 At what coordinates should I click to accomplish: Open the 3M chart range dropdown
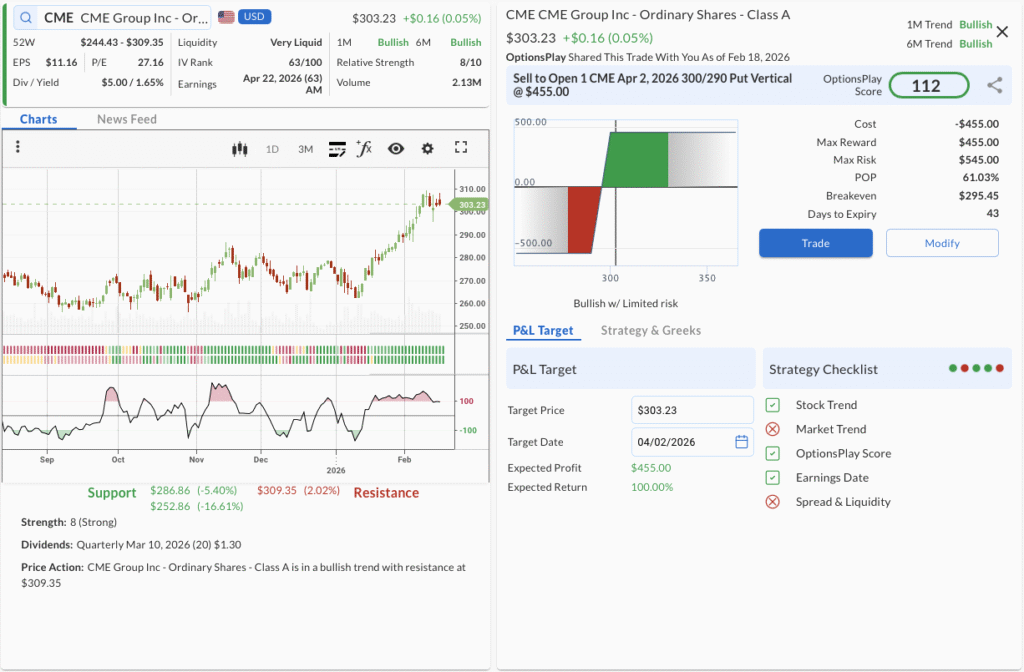[x=305, y=149]
